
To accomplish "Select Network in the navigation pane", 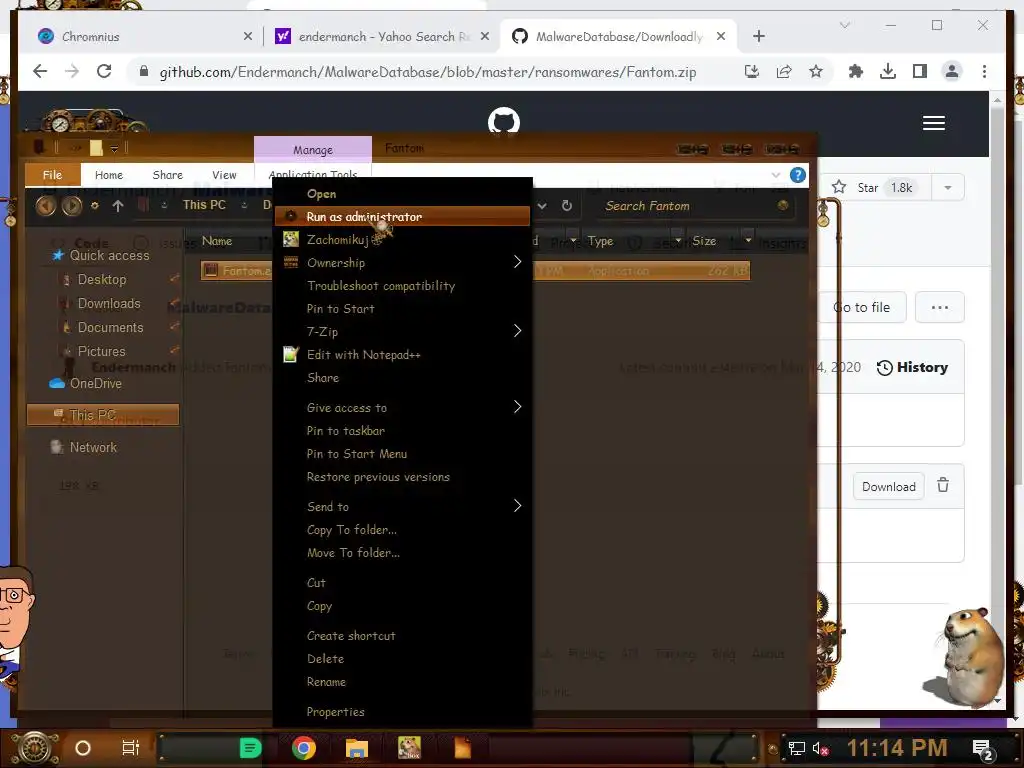I will pyautogui.click(x=93, y=447).
